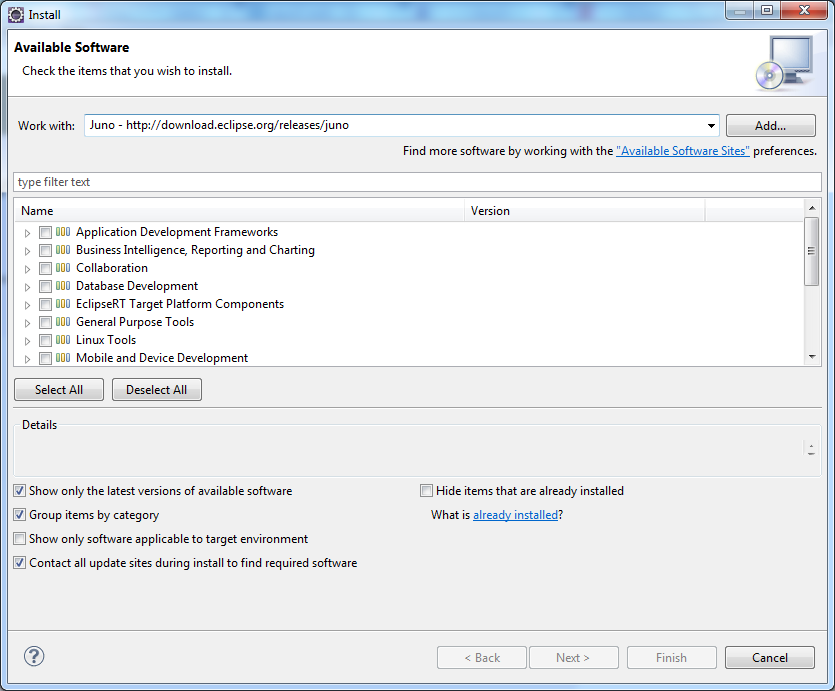The image size is (835, 691).
Task: Check the EclipseRT Target Platform Components checkbox
Action: coord(45,305)
